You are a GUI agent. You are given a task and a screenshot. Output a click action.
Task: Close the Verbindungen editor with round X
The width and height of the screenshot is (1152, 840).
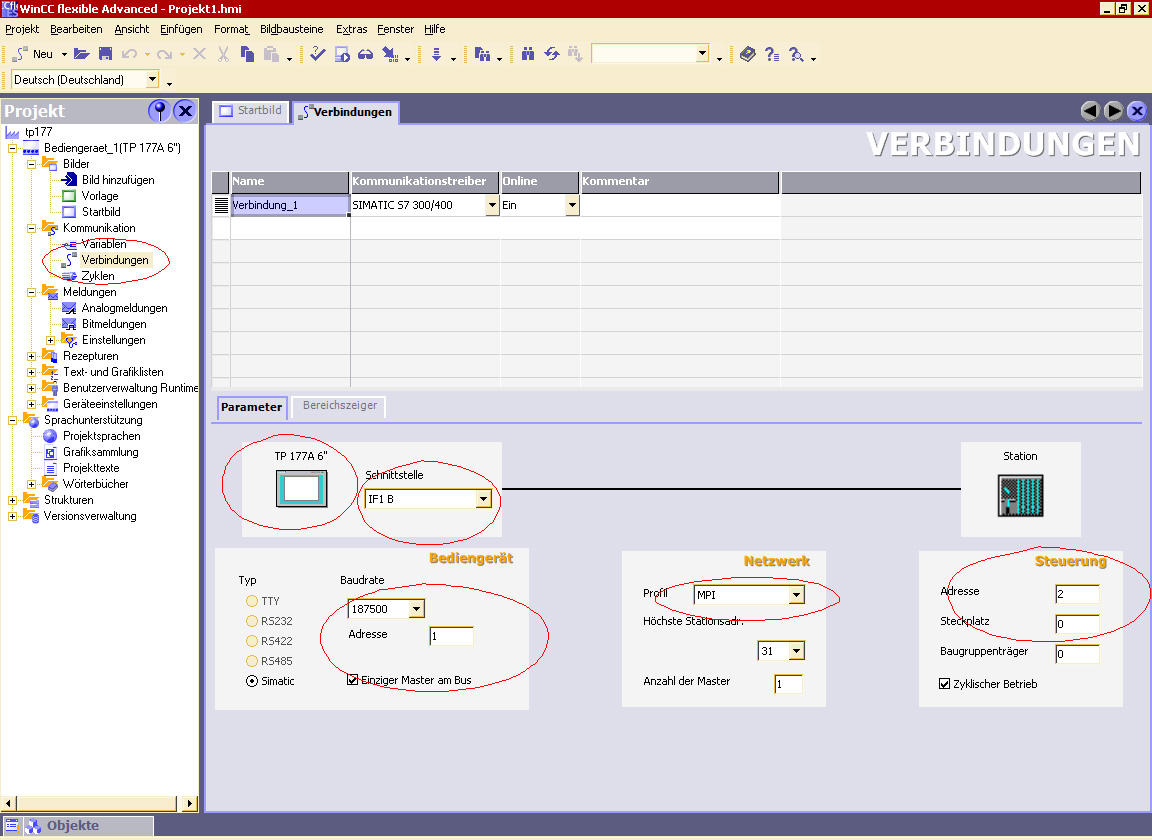tap(1137, 111)
